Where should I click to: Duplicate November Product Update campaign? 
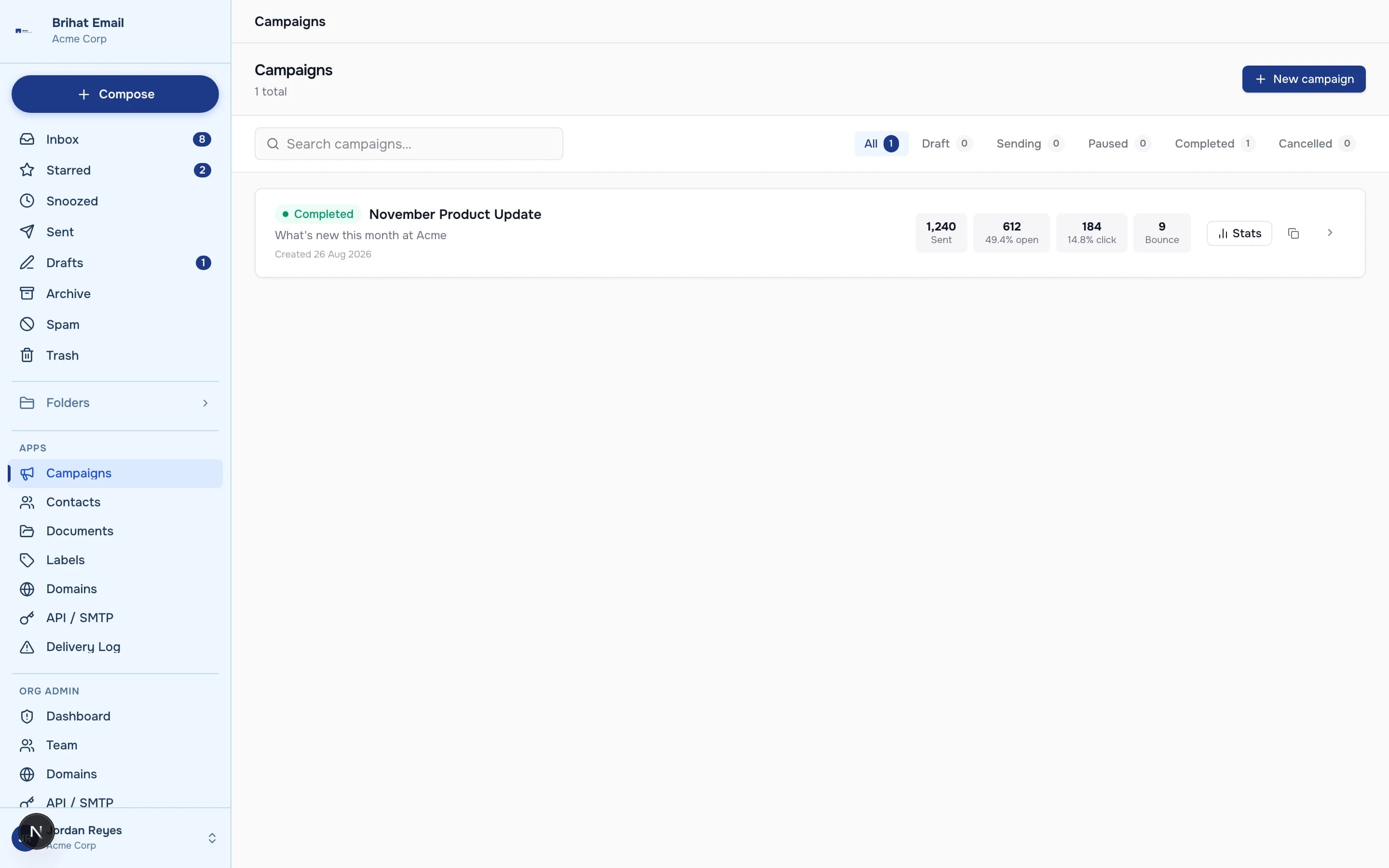click(x=1293, y=233)
